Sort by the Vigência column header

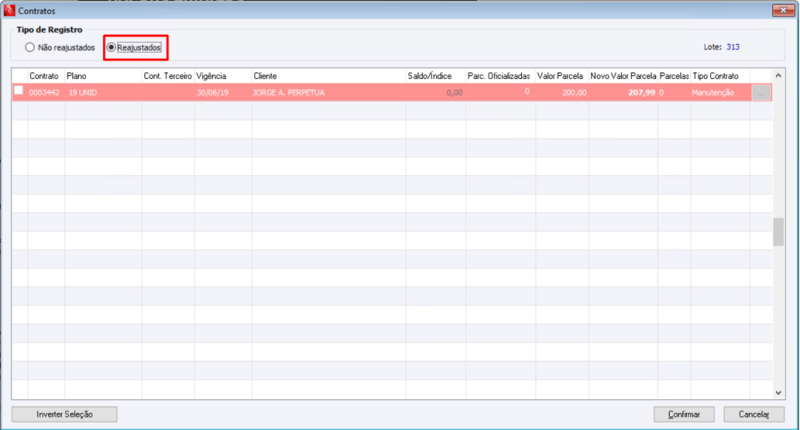pos(223,76)
